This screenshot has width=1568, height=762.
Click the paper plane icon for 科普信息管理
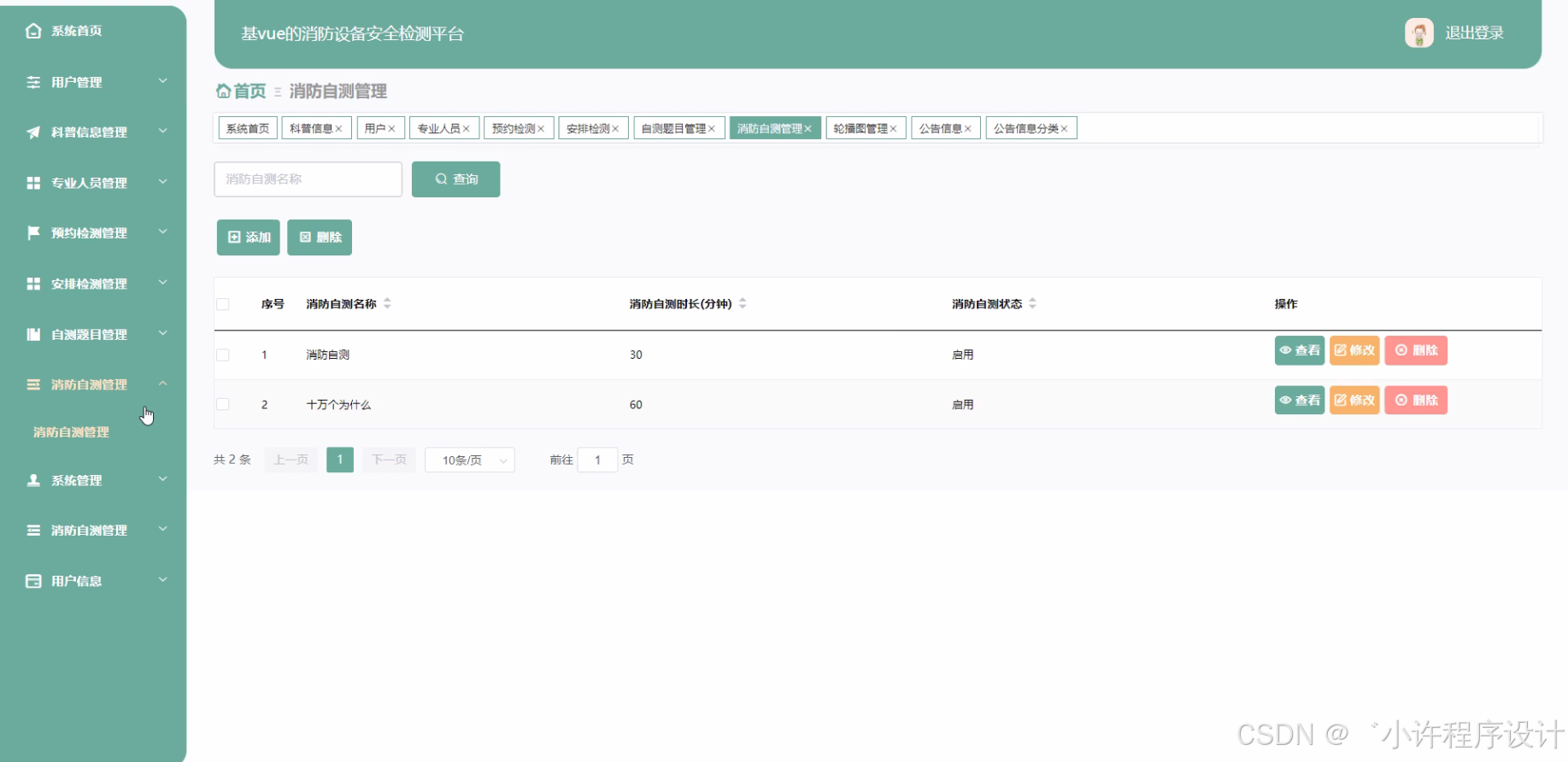tap(33, 132)
